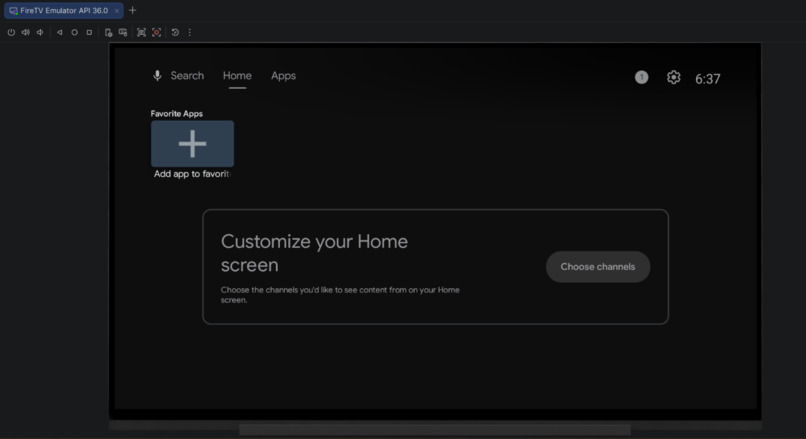The image size is (806, 439).
Task: Click the clock showing 6:37
Action: (x=708, y=79)
